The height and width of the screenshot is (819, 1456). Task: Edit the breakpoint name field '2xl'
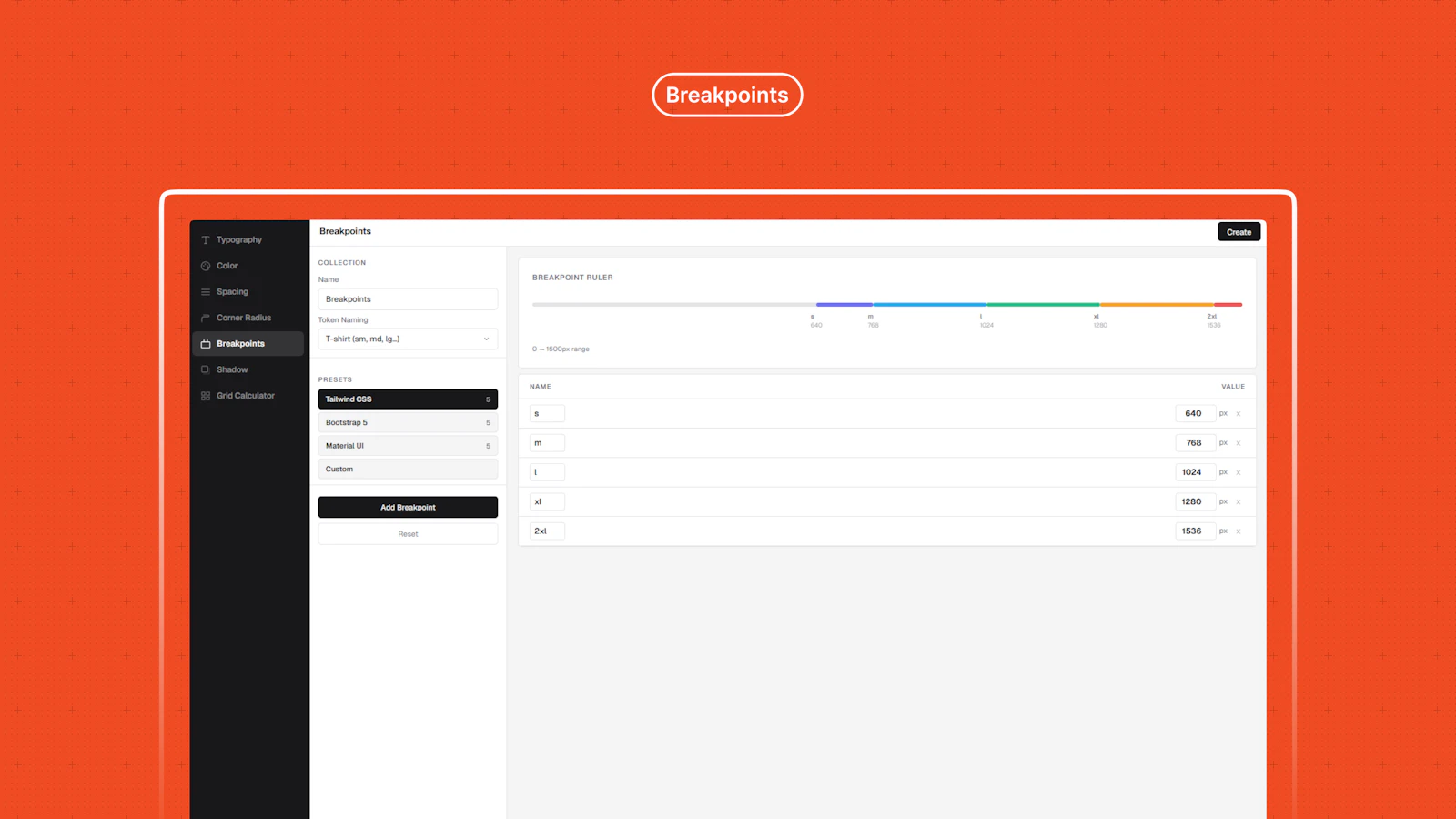(x=547, y=531)
